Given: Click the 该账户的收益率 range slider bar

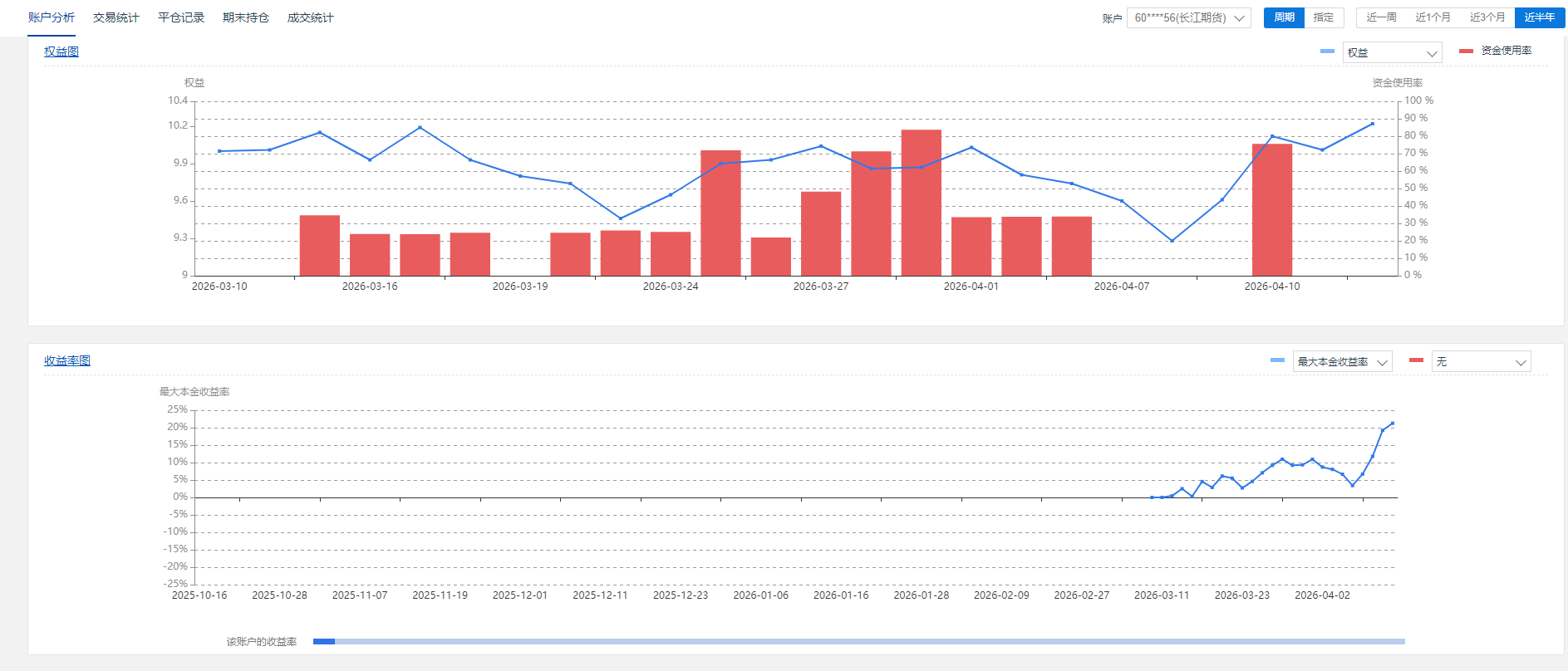Looking at the screenshot, I should tap(858, 641).
